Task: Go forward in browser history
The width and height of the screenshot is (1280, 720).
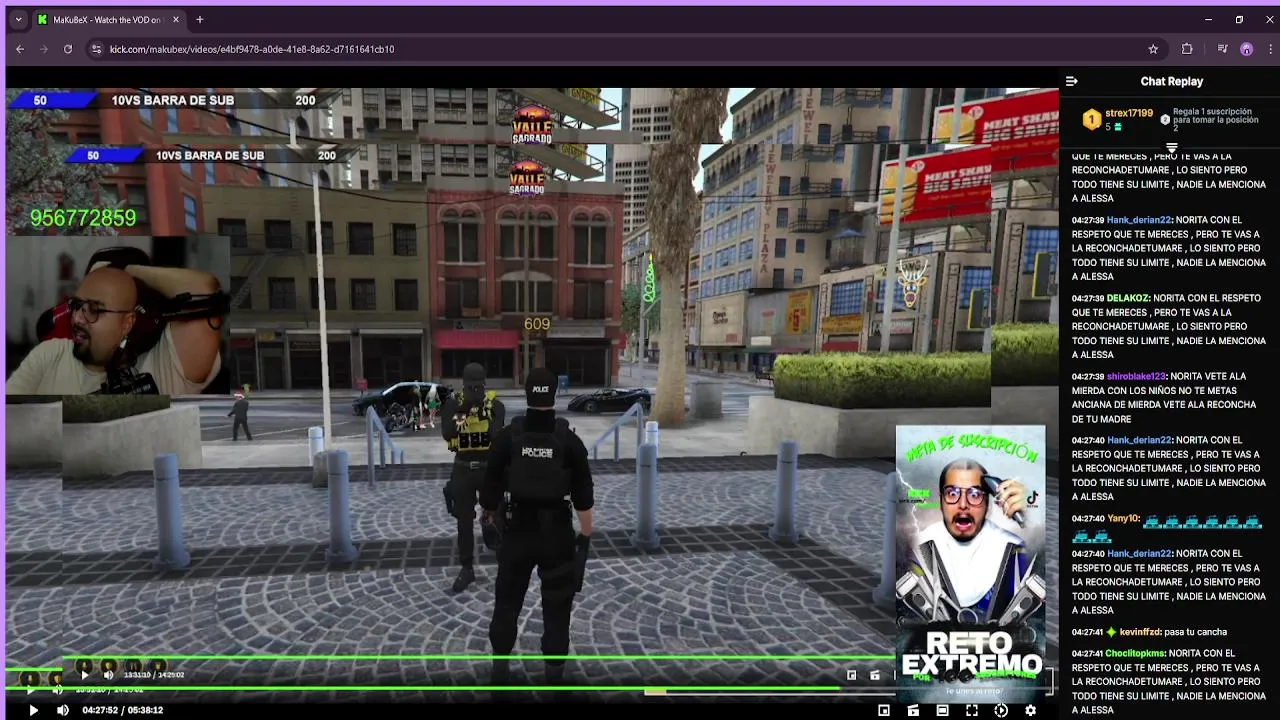Action: tap(44, 49)
